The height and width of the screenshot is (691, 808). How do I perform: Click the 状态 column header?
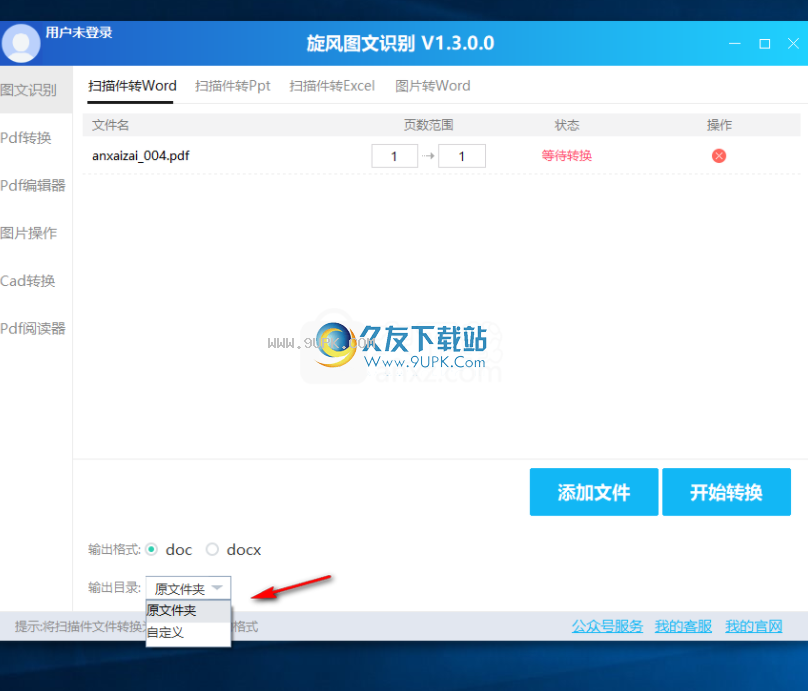(567, 125)
